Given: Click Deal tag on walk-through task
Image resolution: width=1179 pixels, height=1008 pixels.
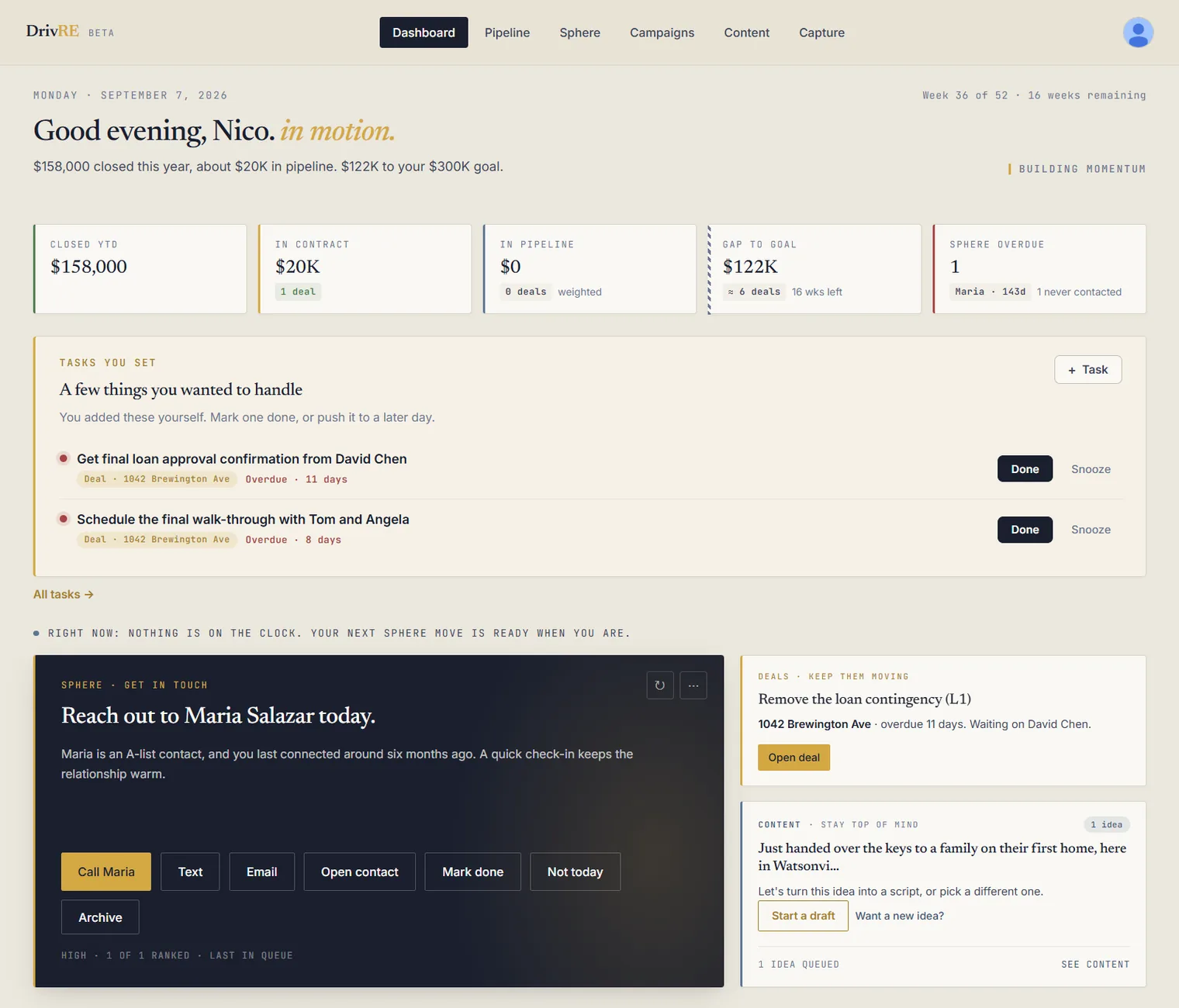Looking at the screenshot, I should [x=157, y=540].
